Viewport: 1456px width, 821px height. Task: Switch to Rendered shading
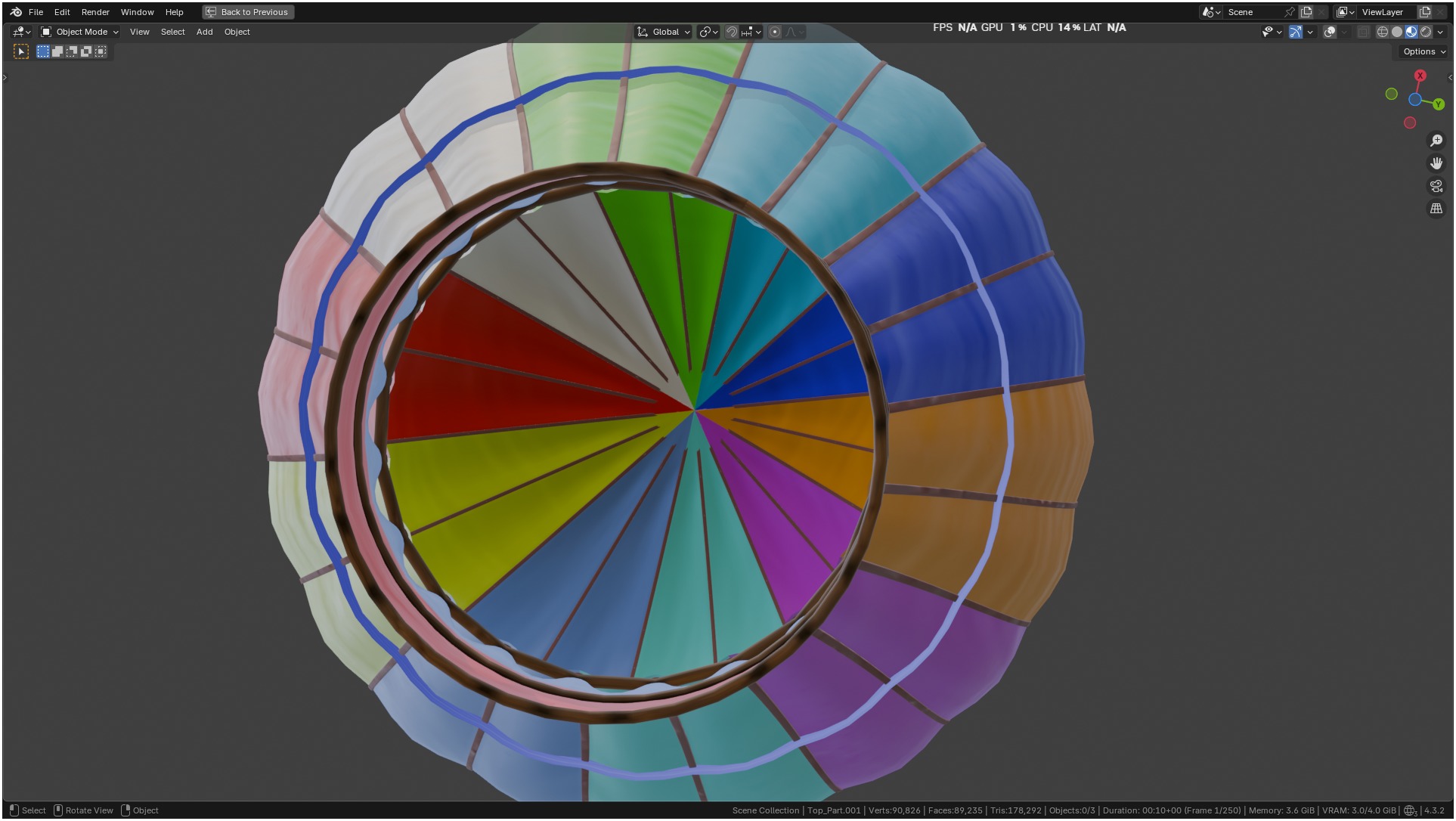click(1426, 32)
